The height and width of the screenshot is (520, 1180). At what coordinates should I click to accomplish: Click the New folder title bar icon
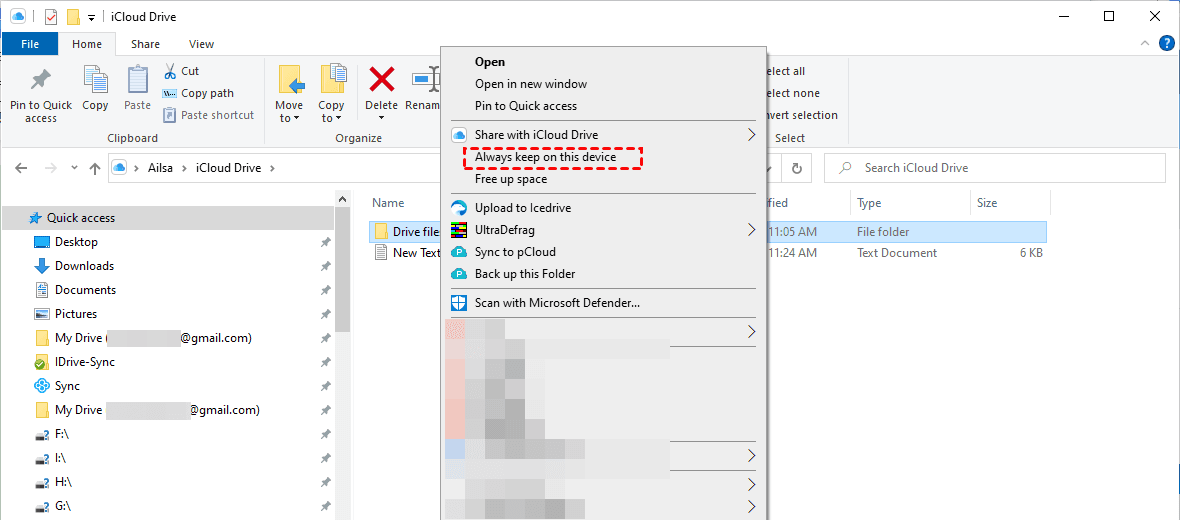coord(73,17)
